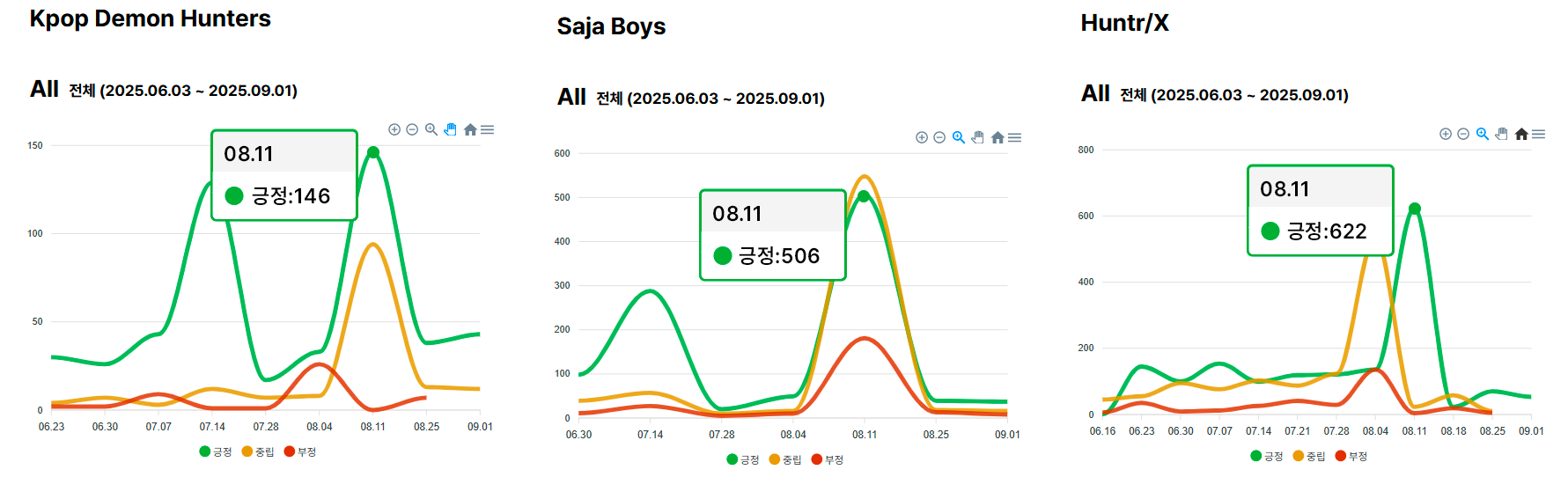This screenshot has width=1568, height=477.
Task: Reset zoom with home icon on Huntr/X chart
Action: point(1520,134)
